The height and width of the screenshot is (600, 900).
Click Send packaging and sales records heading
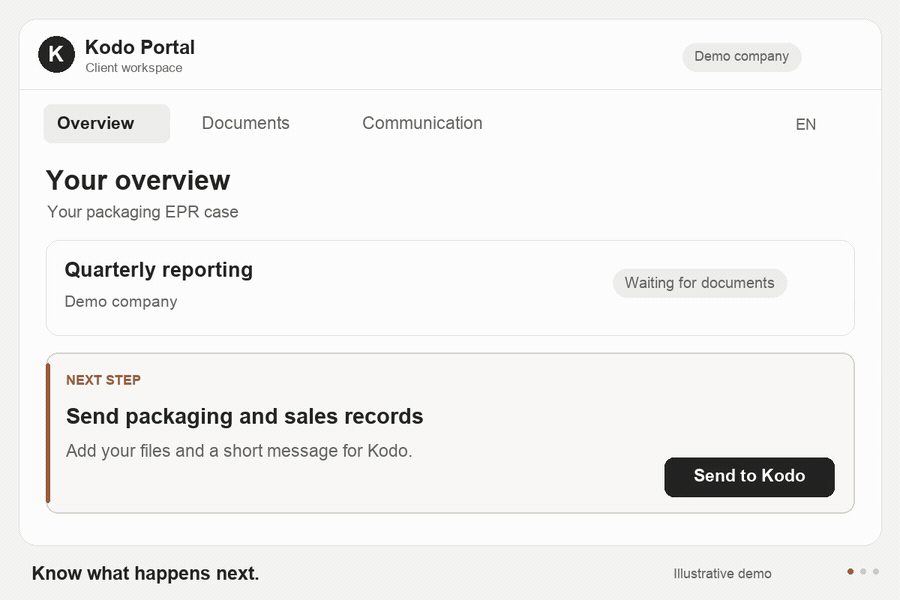[x=245, y=416]
